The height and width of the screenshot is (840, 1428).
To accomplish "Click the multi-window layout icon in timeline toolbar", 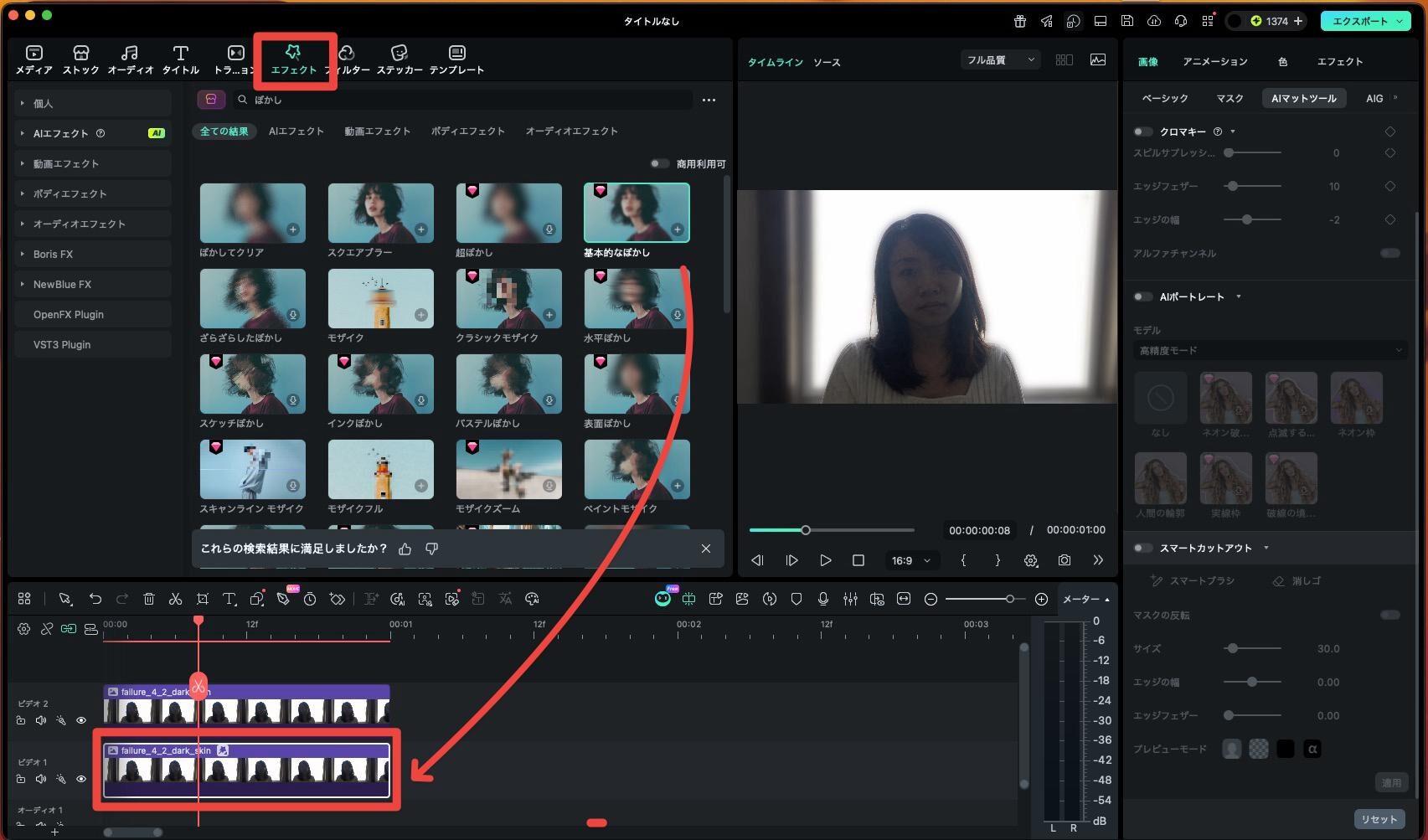I will click(x=24, y=599).
